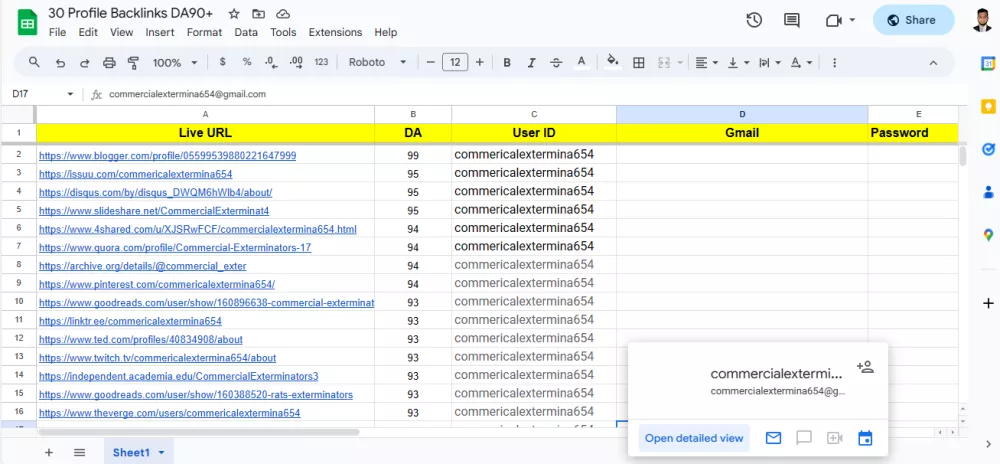Open Google Maps in side panel
The width and height of the screenshot is (1000, 464).
pos(988,235)
